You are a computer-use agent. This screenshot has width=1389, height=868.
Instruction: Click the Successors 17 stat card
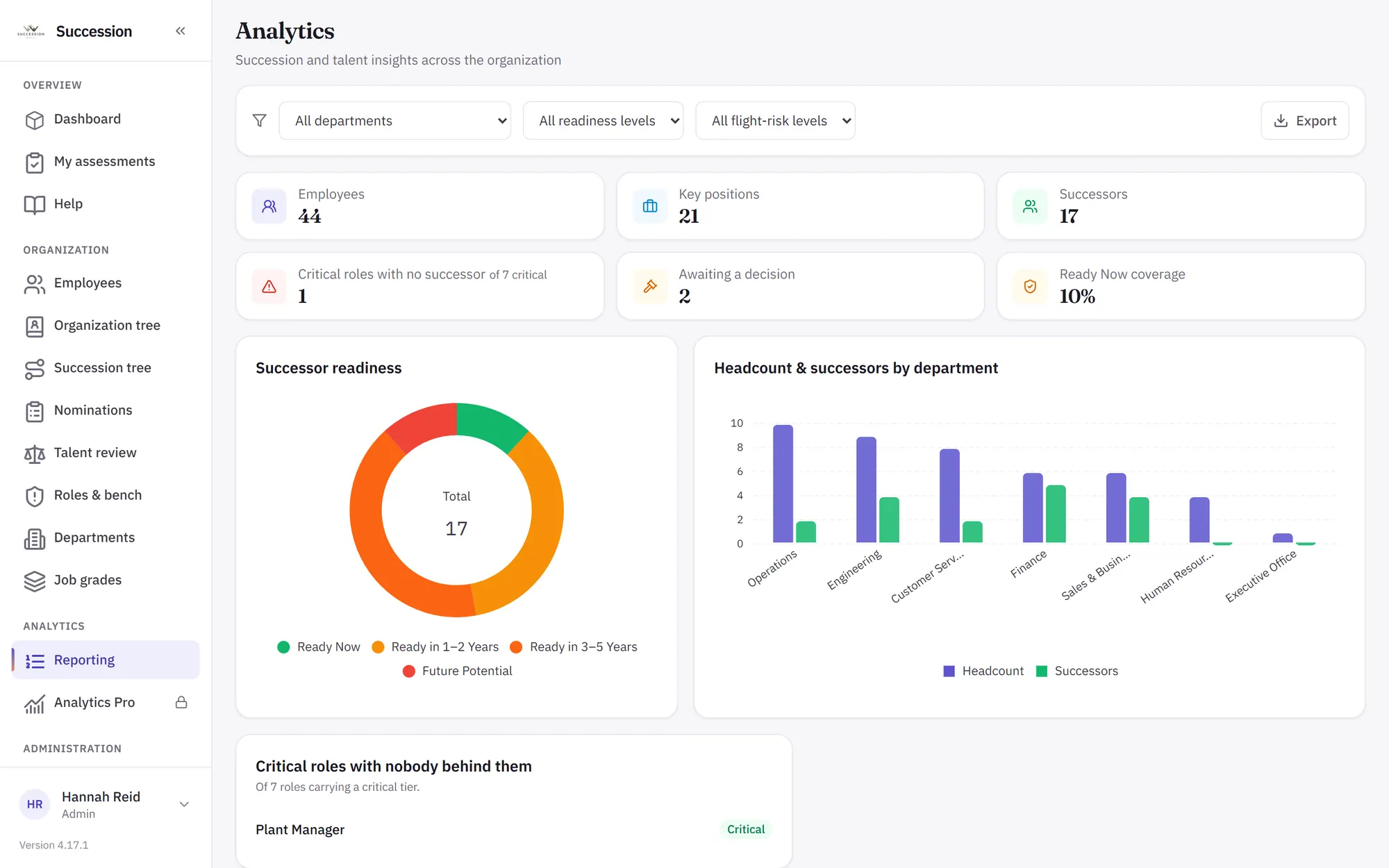[1181, 206]
